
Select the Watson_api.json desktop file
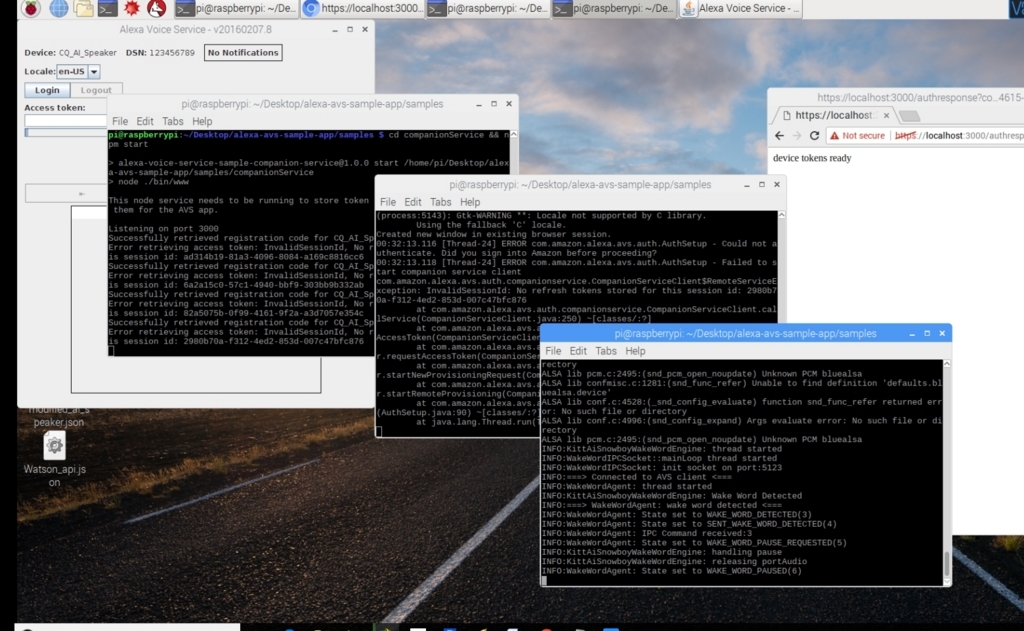click(x=54, y=460)
